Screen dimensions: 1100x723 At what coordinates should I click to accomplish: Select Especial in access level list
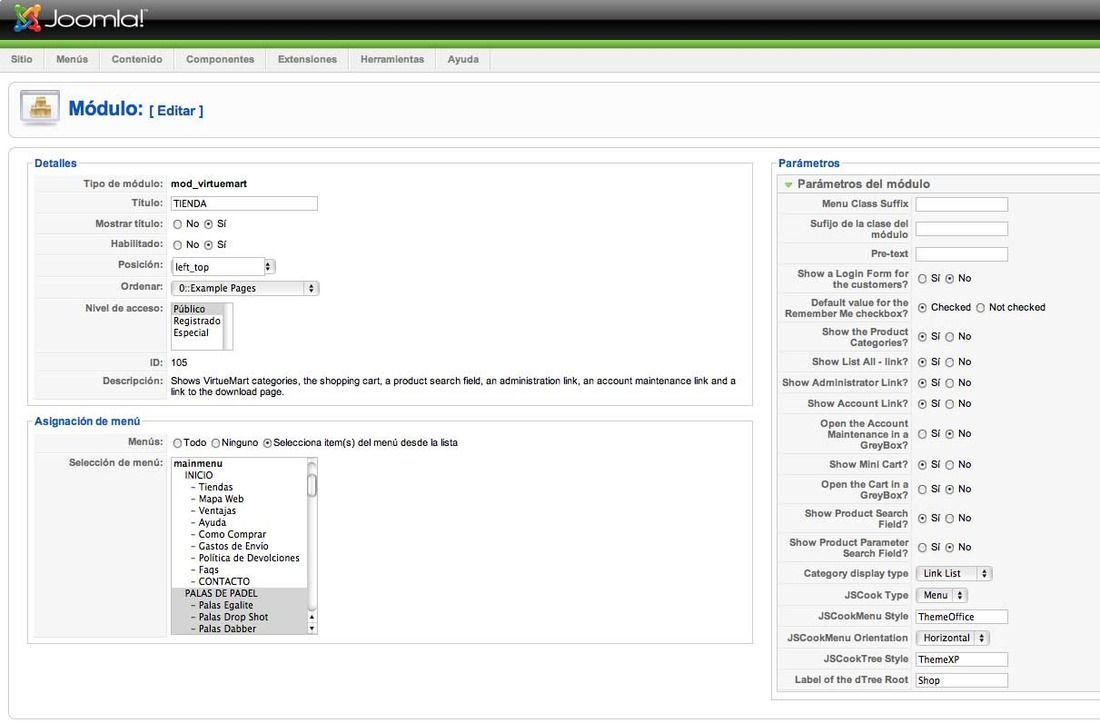(197, 333)
